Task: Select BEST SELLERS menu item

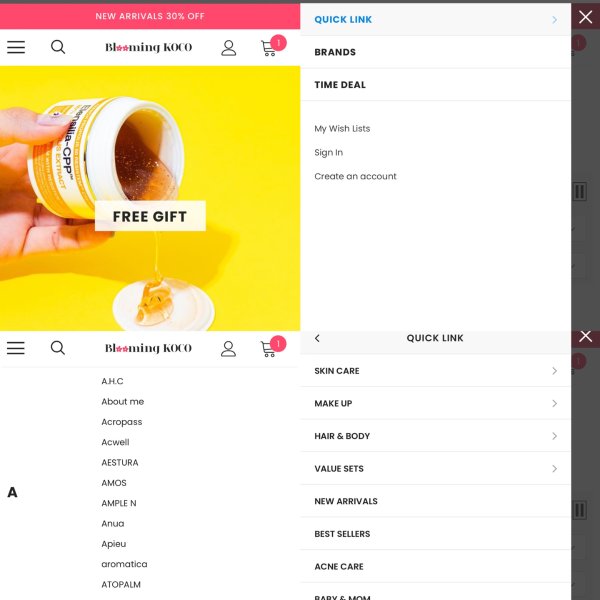Action: [x=435, y=534]
